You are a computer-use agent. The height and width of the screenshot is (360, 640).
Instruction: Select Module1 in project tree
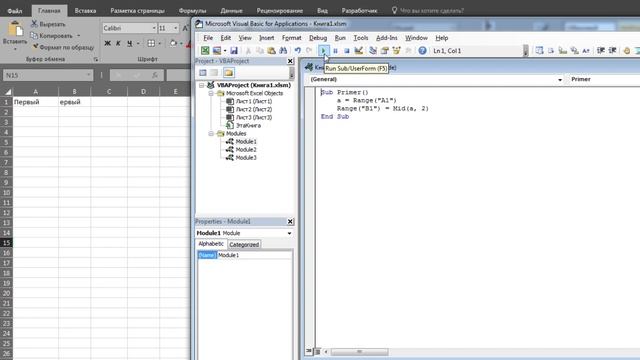(246, 142)
